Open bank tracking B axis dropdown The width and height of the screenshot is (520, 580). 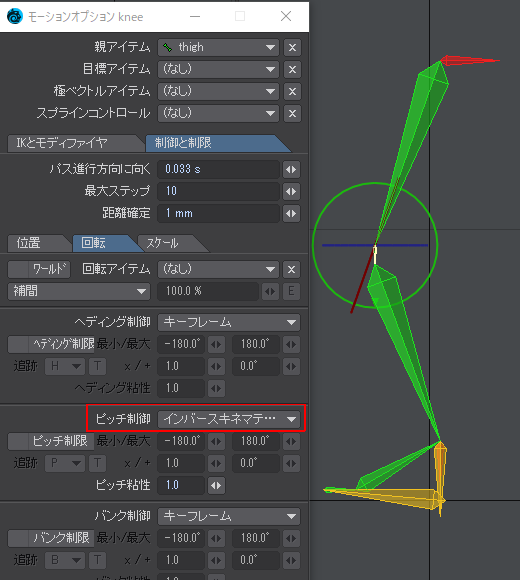(65, 560)
